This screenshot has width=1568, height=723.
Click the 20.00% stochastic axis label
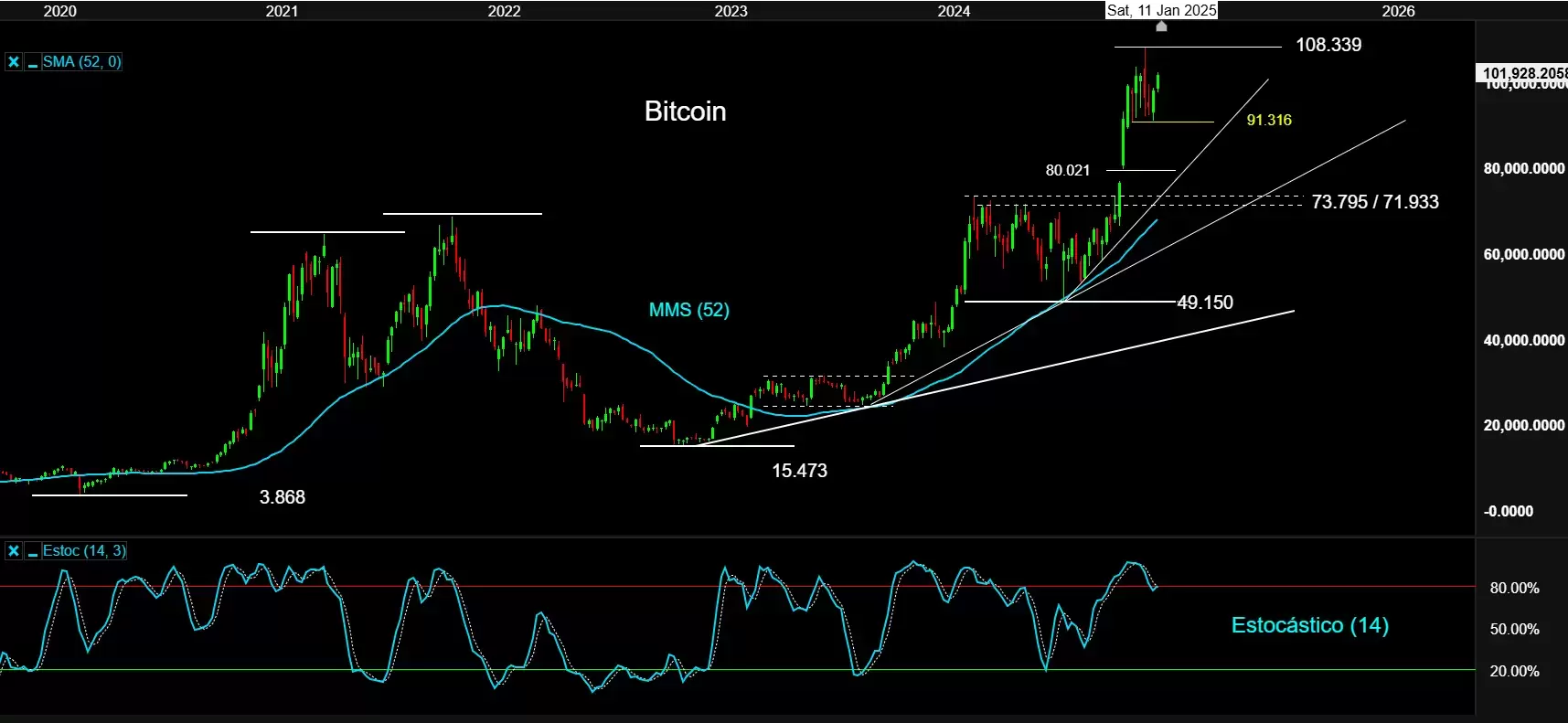point(1514,671)
